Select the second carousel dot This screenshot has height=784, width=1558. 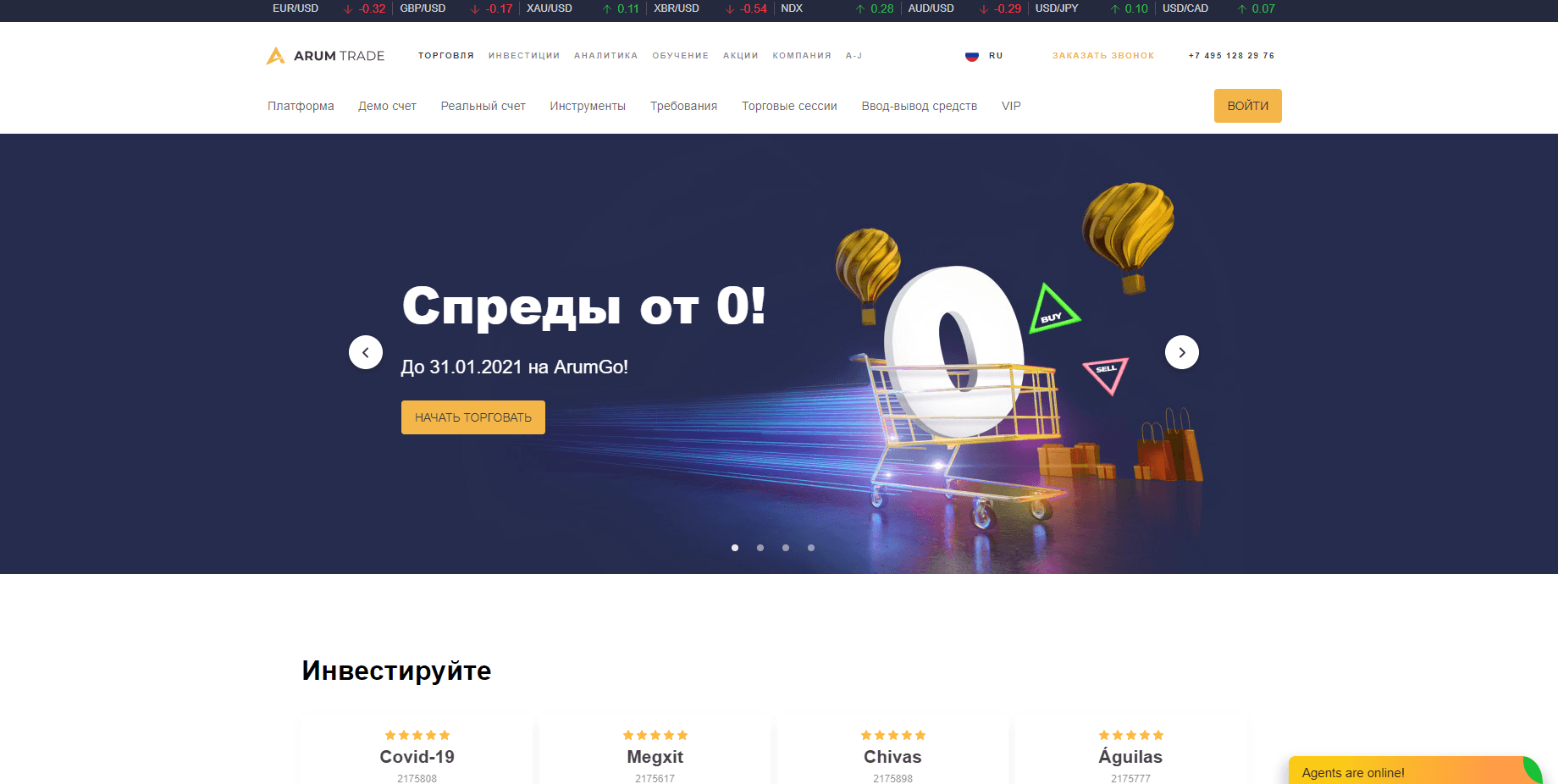pos(760,548)
